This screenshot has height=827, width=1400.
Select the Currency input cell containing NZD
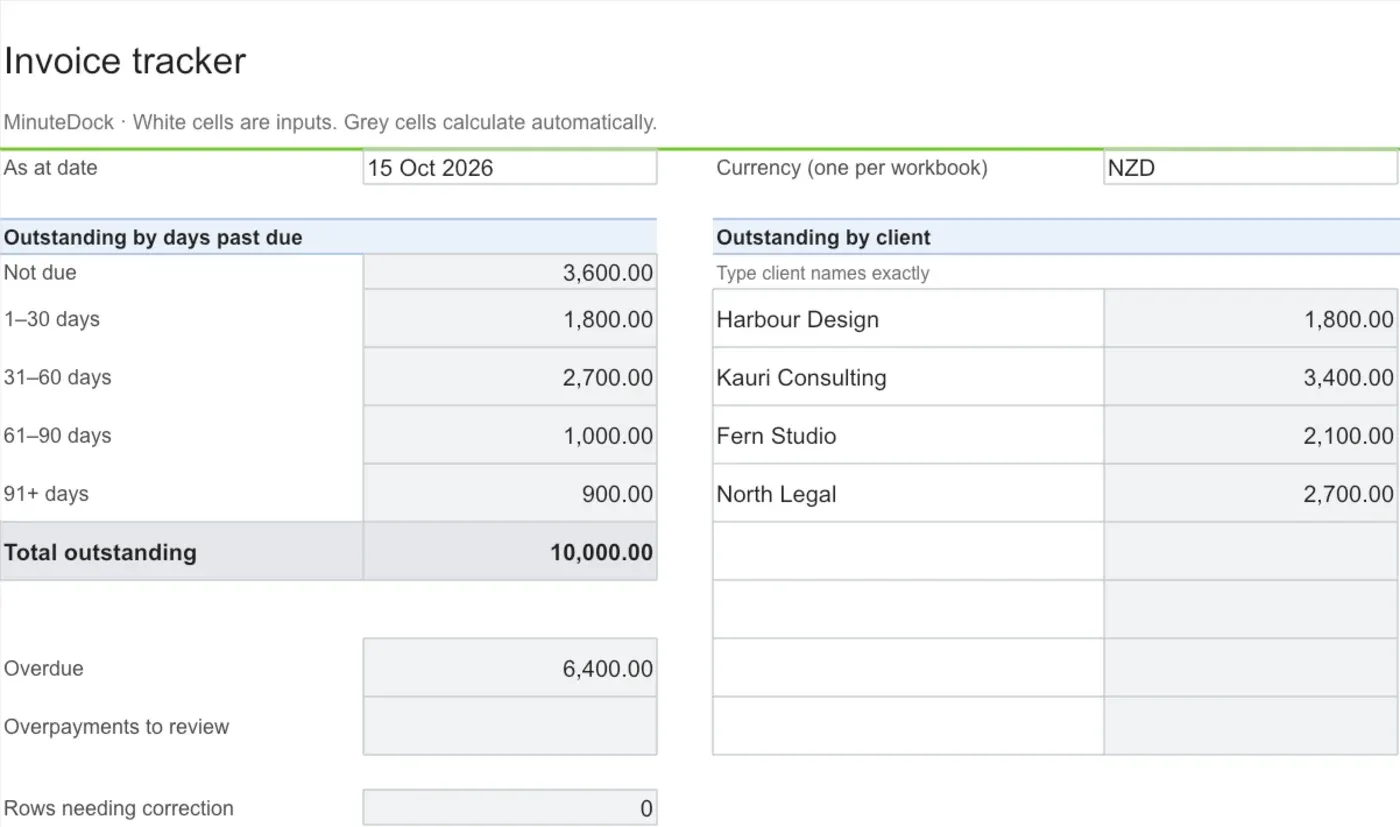pyautogui.click(x=1250, y=168)
